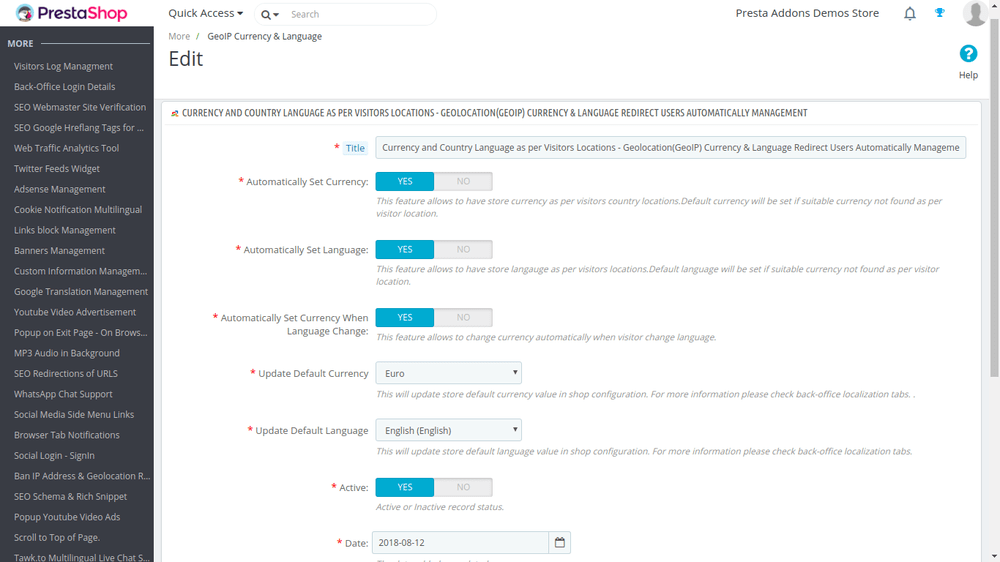
Task: Set Automatically Set Currency to NO
Action: (463, 181)
